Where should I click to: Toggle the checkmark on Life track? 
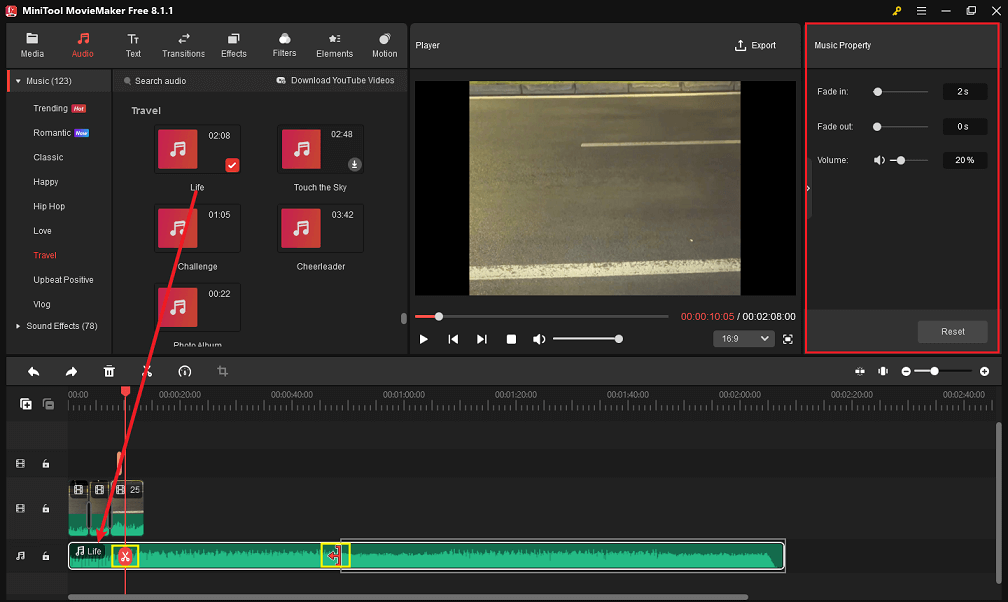click(x=232, y=165)
